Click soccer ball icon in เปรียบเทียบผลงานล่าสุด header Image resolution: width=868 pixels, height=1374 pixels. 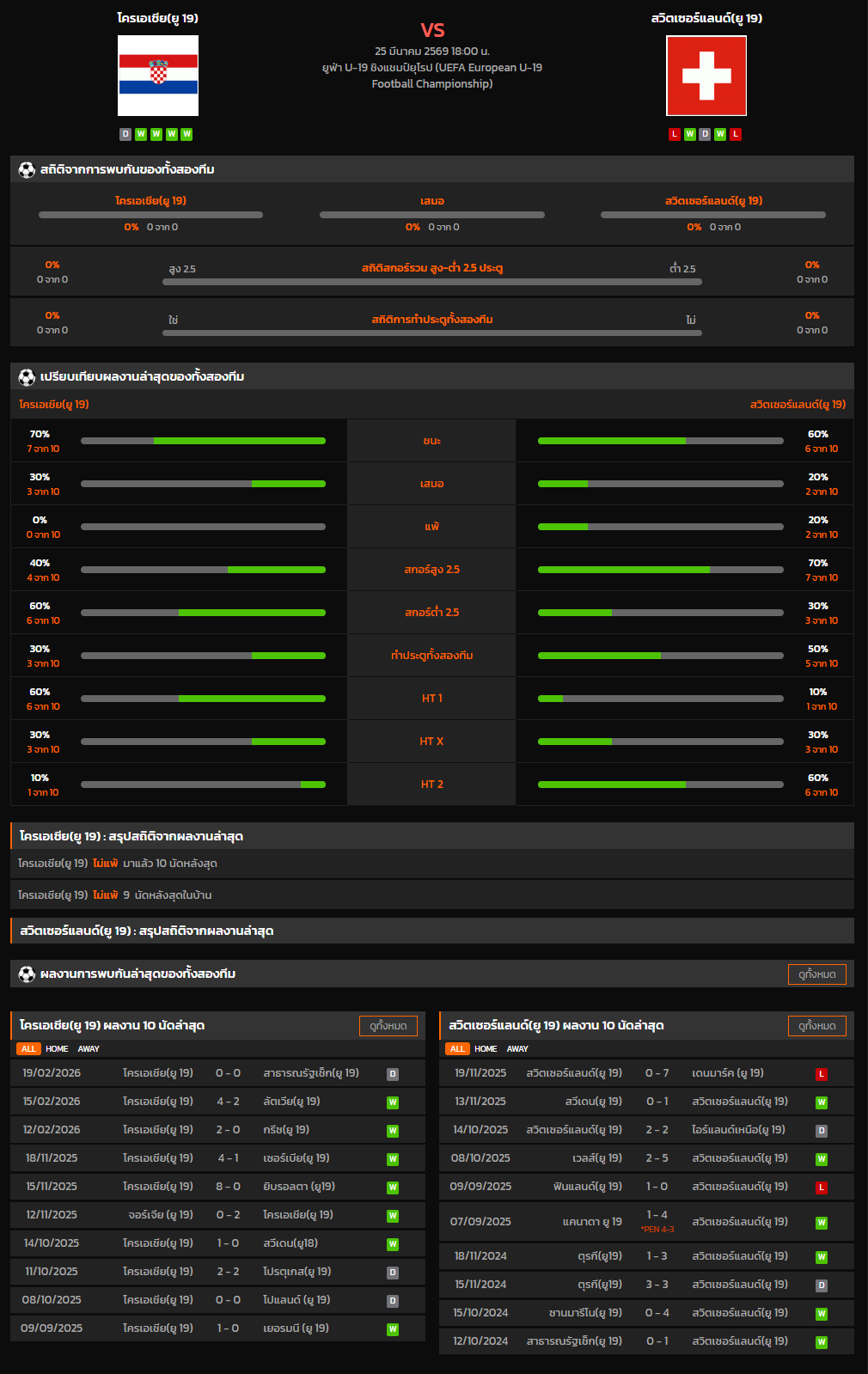[x=27, y=377]
